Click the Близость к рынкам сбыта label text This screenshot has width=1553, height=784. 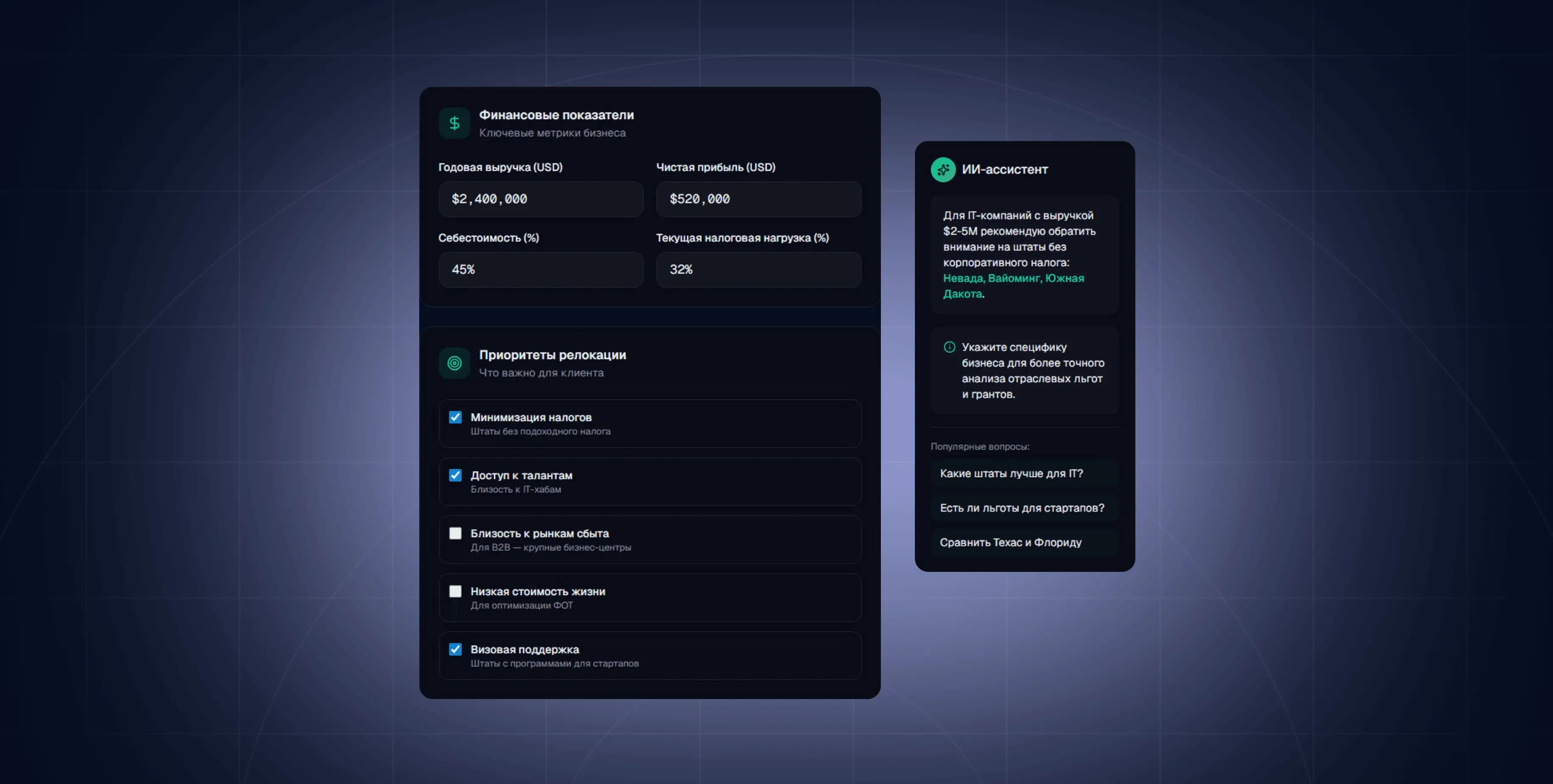coord(540,533)
